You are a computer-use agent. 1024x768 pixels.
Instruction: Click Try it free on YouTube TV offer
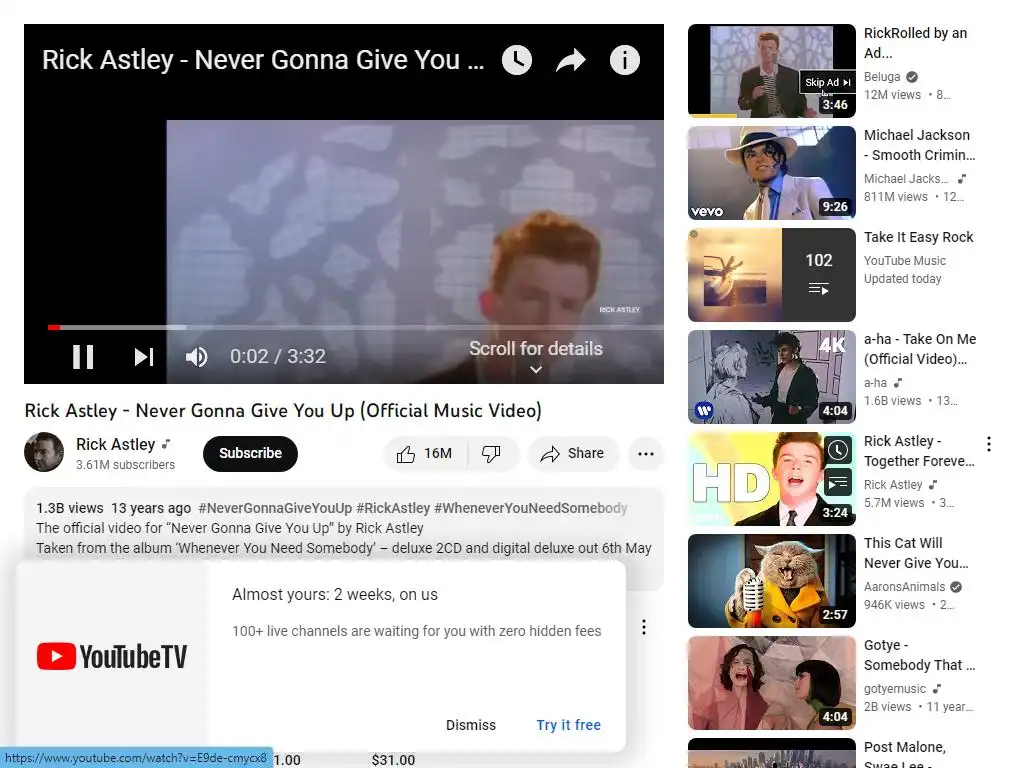(x=569, y=725)
